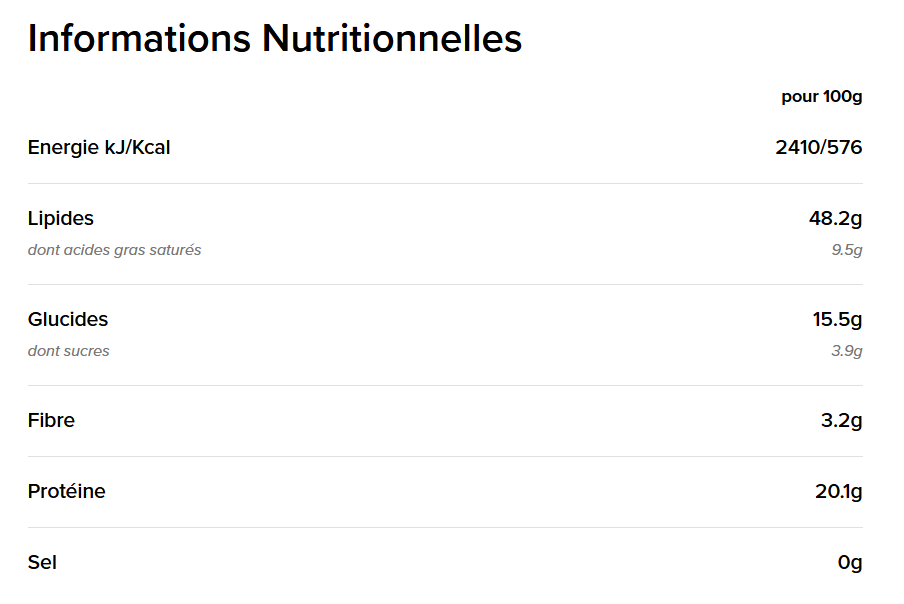This screenshot has height=604, width=904.
Task: Click the Fibre value 3.2g
Action: pyautogui.click(x=841, y=420)
